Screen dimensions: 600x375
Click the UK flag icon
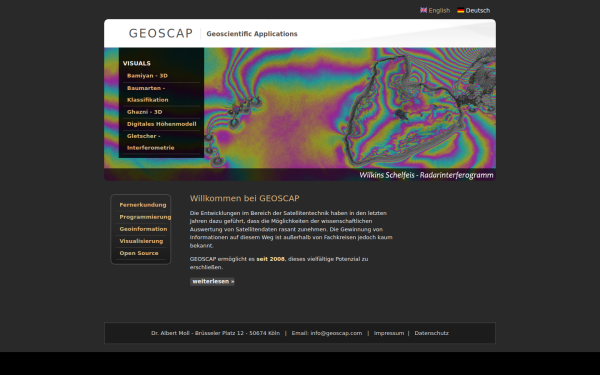coord(423,10)
